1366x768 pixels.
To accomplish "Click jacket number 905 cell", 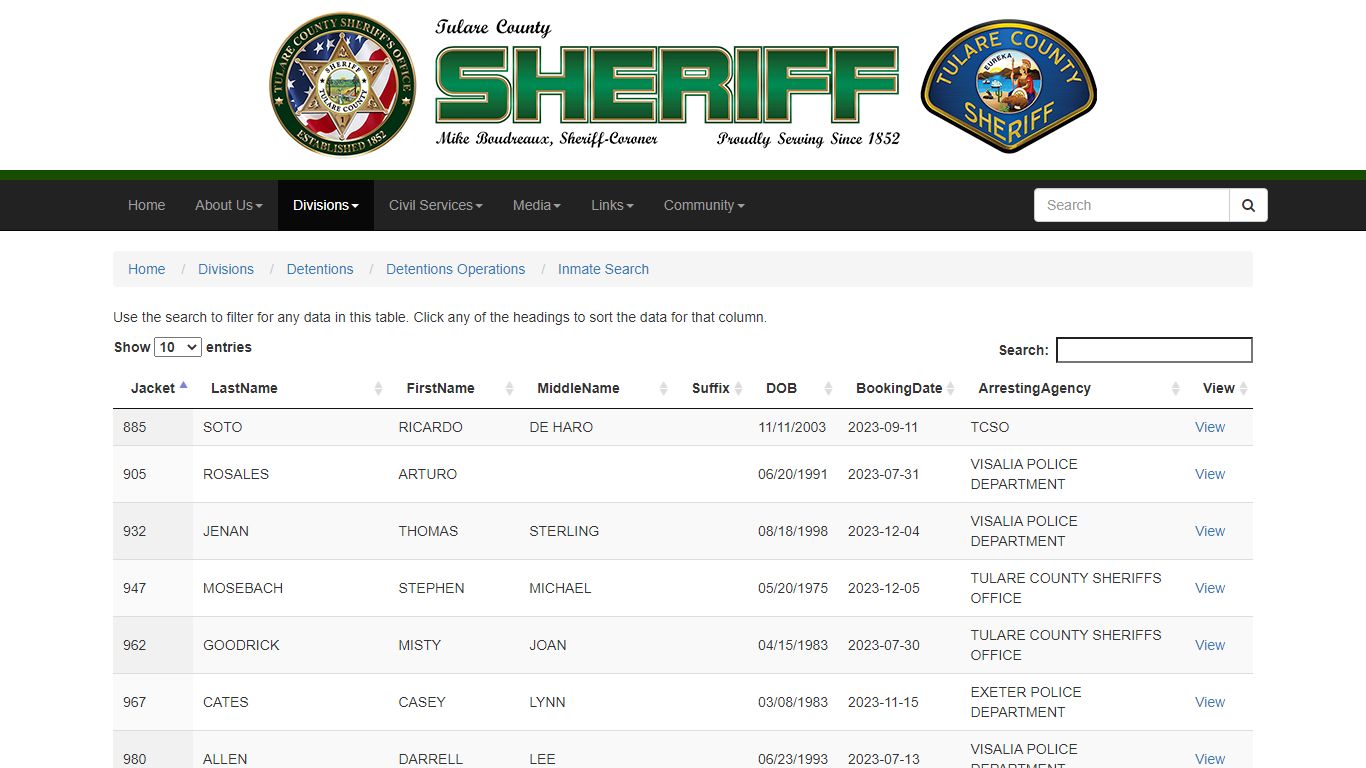I will pyautogui.click(x=153, y=474).
